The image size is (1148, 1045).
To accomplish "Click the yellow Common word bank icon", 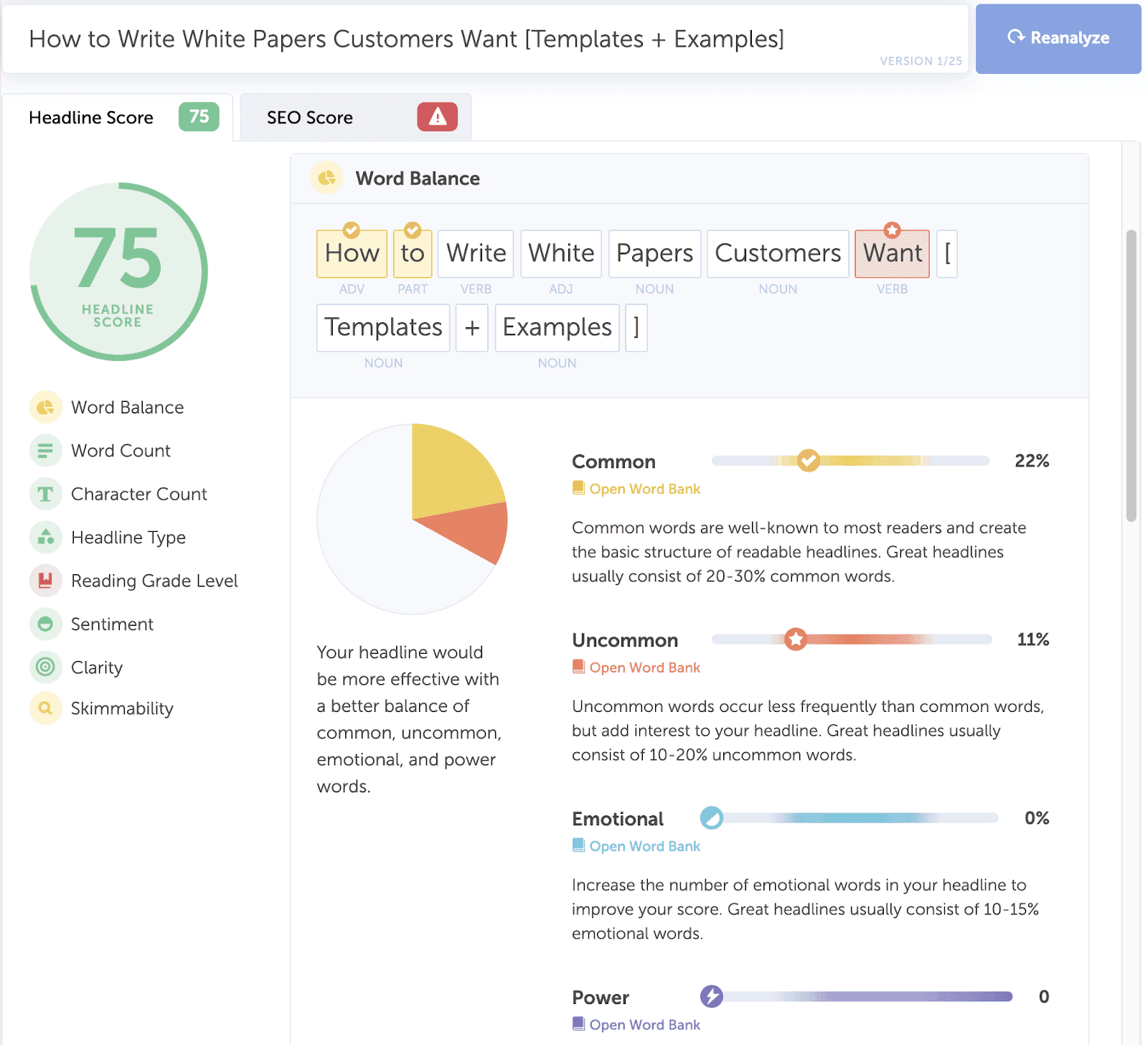I will point(578,488).
